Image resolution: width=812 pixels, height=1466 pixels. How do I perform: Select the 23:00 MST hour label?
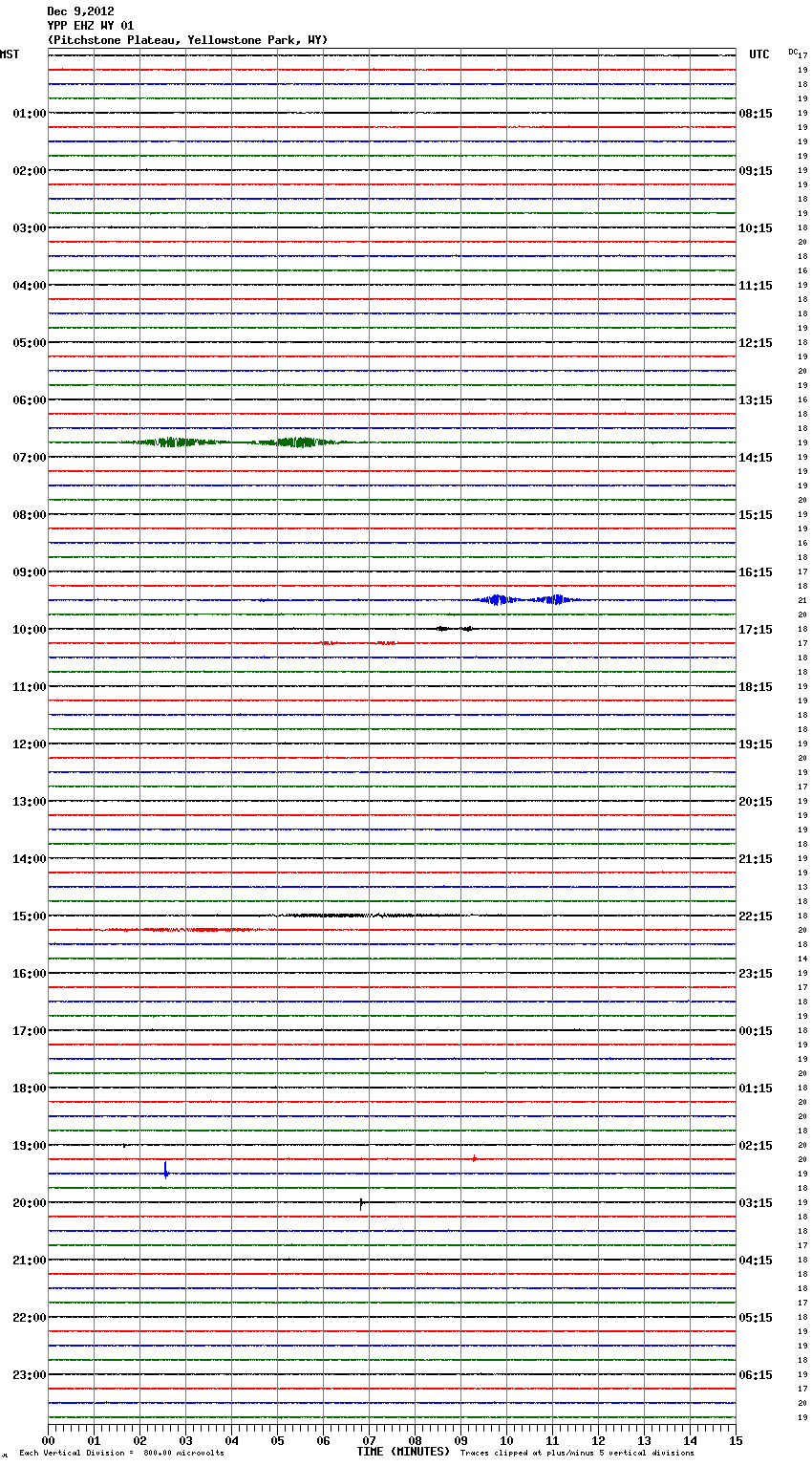(30, 1375)
